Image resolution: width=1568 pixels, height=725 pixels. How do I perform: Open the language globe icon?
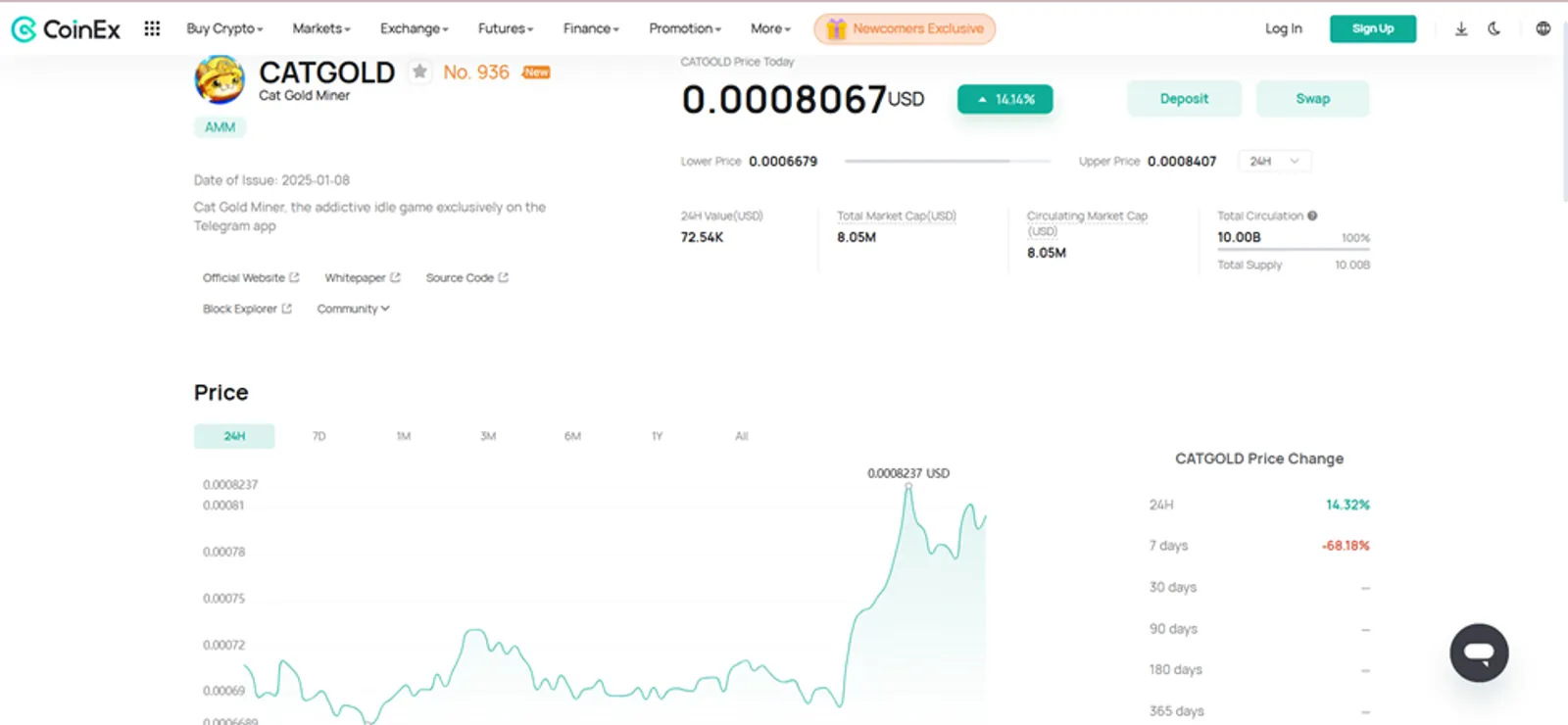pos(1543,28)
